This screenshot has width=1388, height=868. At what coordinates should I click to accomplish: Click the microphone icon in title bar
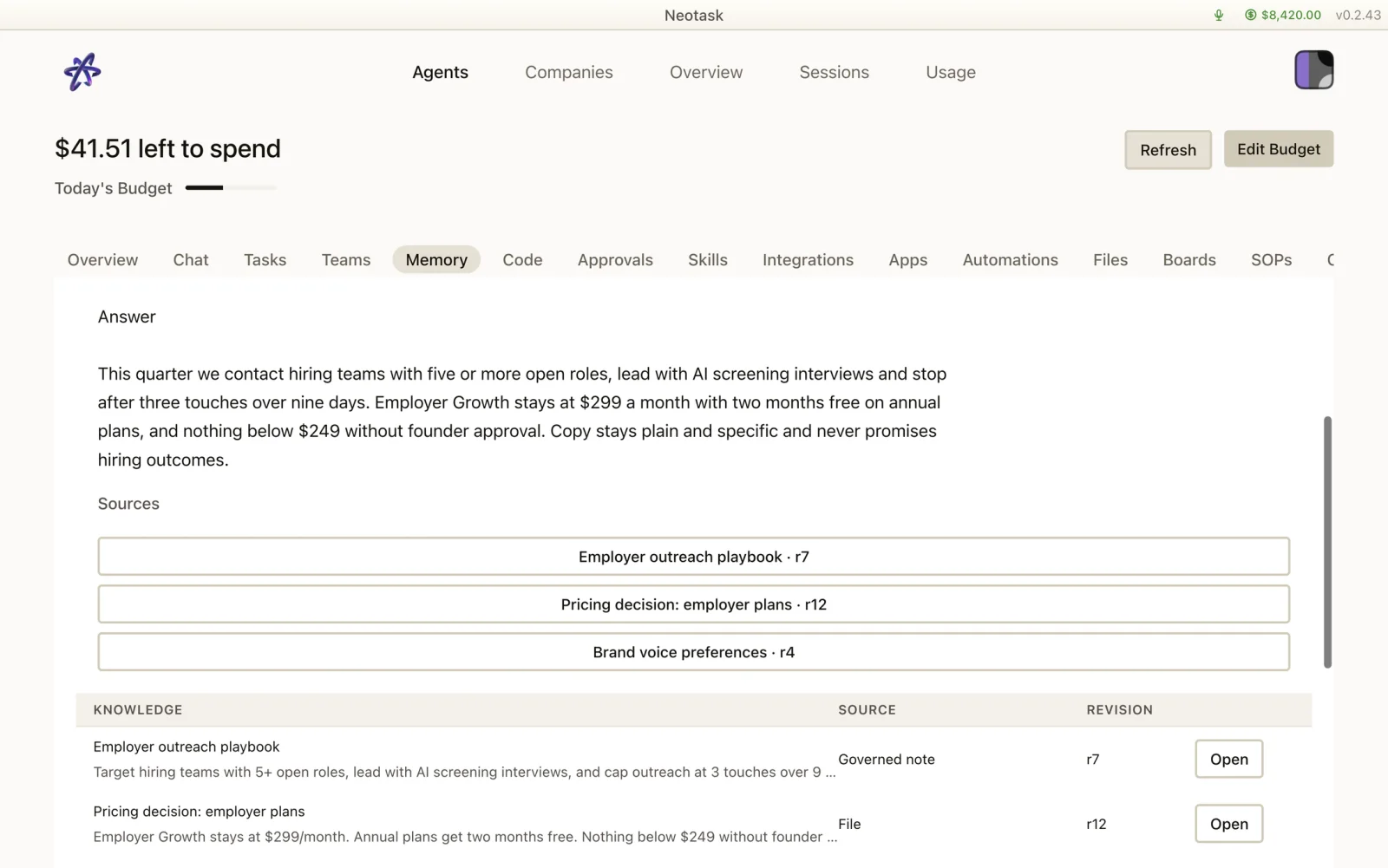point(1219,15)
